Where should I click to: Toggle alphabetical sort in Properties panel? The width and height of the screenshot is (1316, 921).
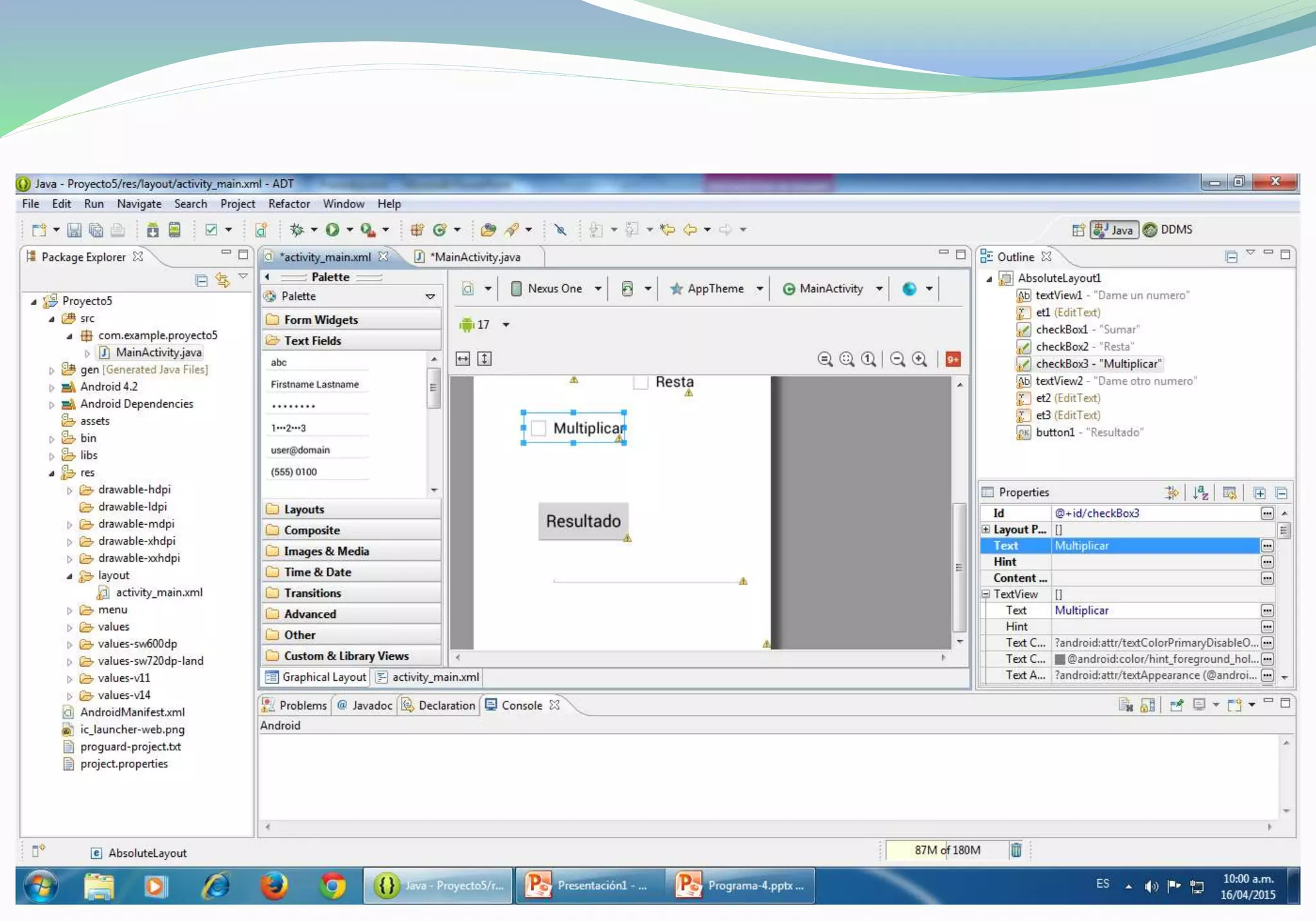[x=1200, y=493]
